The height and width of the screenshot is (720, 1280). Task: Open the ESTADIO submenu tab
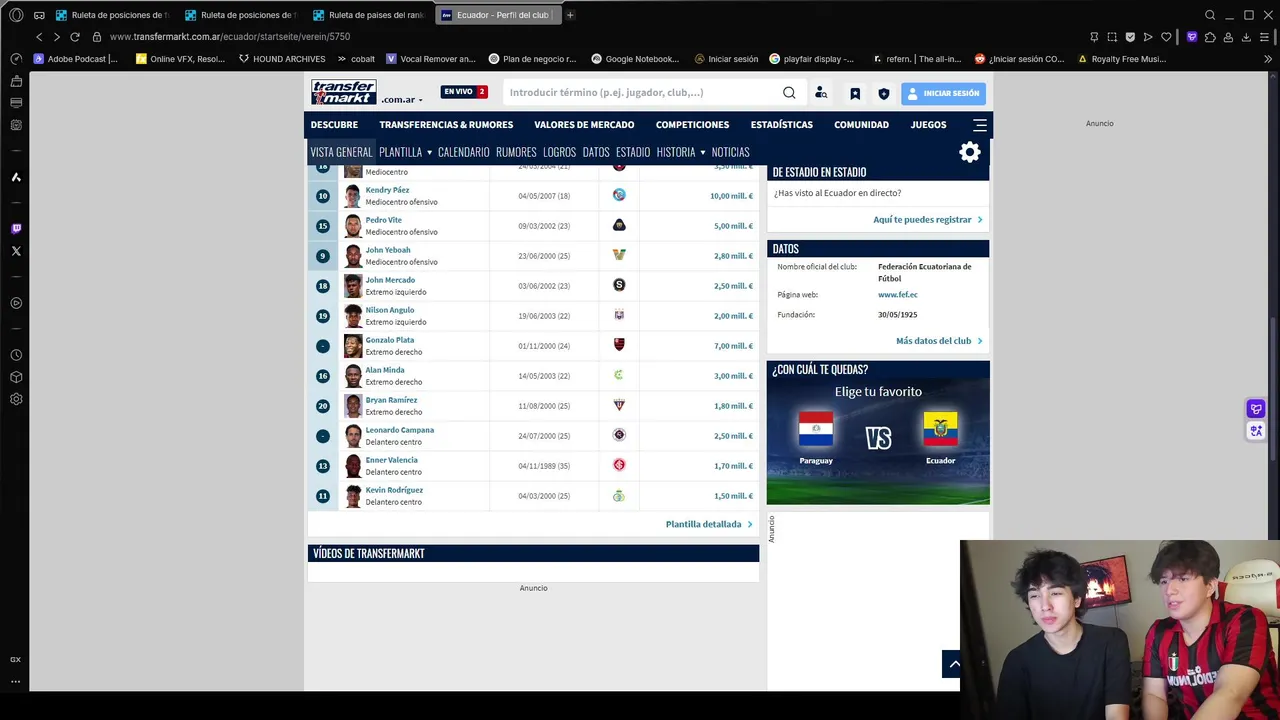point(633,152)
